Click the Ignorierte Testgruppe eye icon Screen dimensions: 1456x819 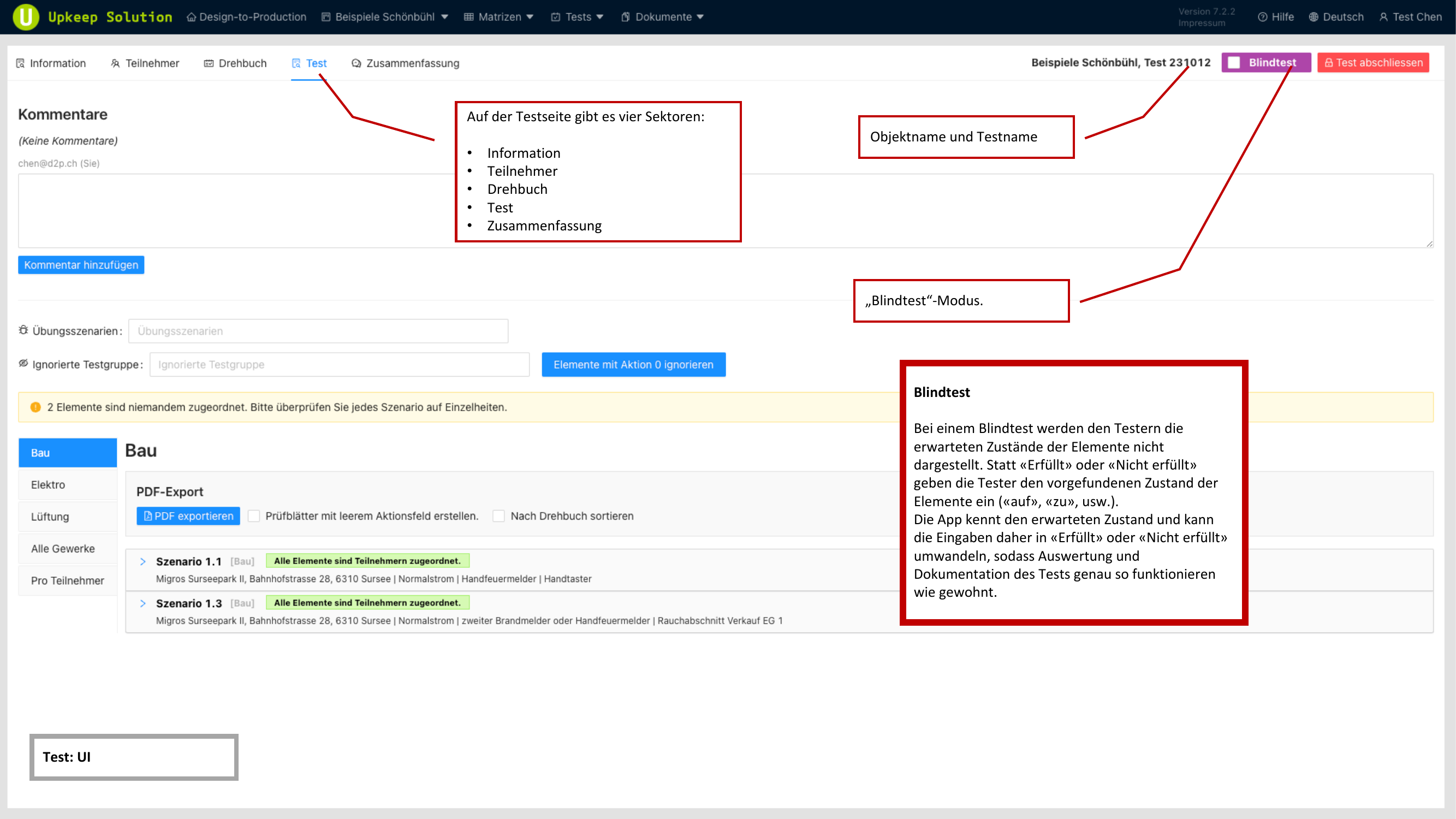click(x=23, y=364)
